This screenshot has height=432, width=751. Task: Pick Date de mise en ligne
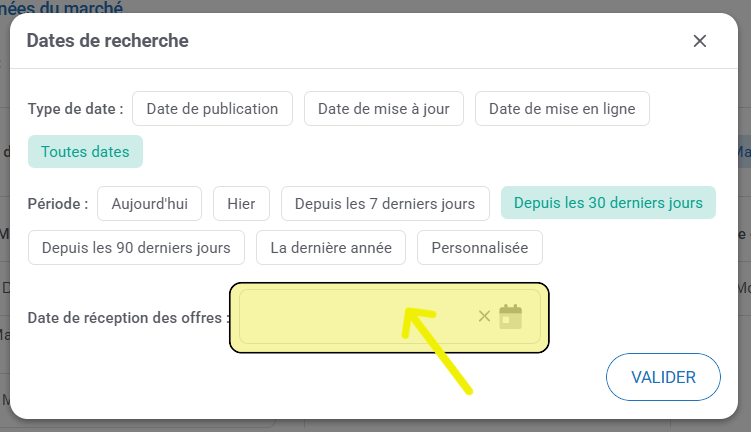(562, 109)
